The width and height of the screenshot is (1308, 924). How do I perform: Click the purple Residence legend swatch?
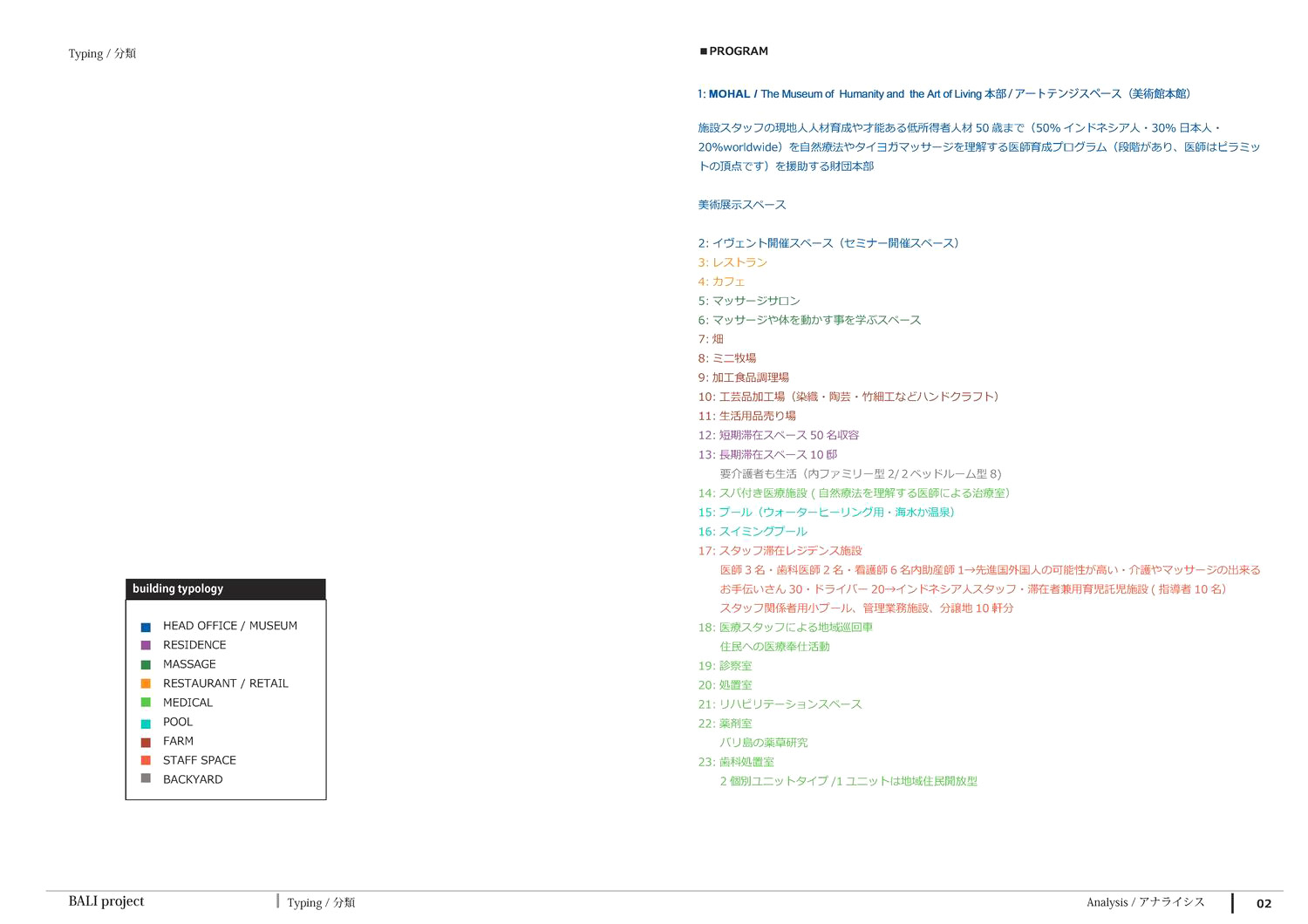(146, 645)
